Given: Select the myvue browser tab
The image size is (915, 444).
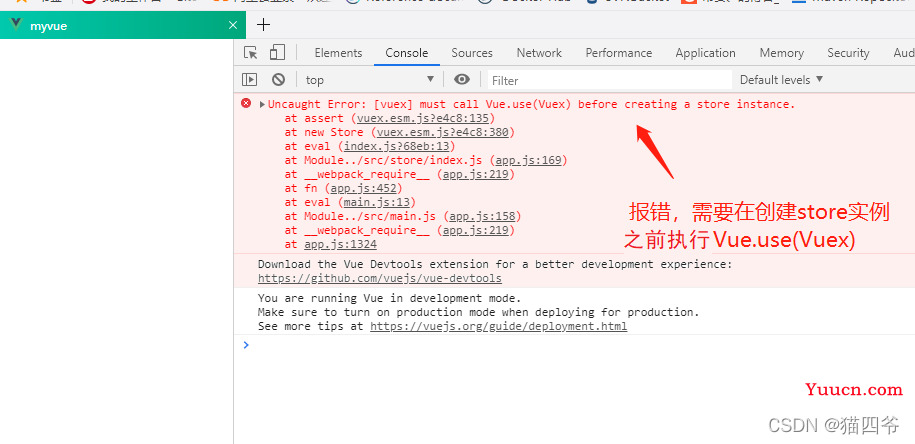Looking at the screenshot, I should tap(123, 26).
